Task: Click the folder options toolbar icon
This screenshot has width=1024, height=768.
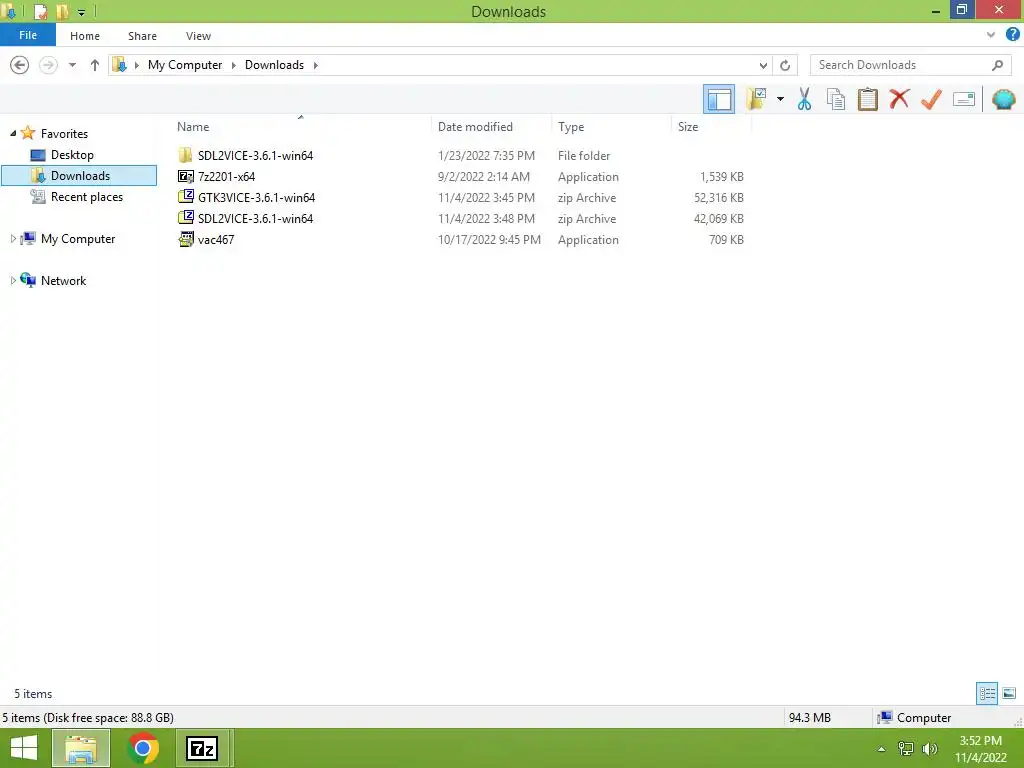Action: 756,99
